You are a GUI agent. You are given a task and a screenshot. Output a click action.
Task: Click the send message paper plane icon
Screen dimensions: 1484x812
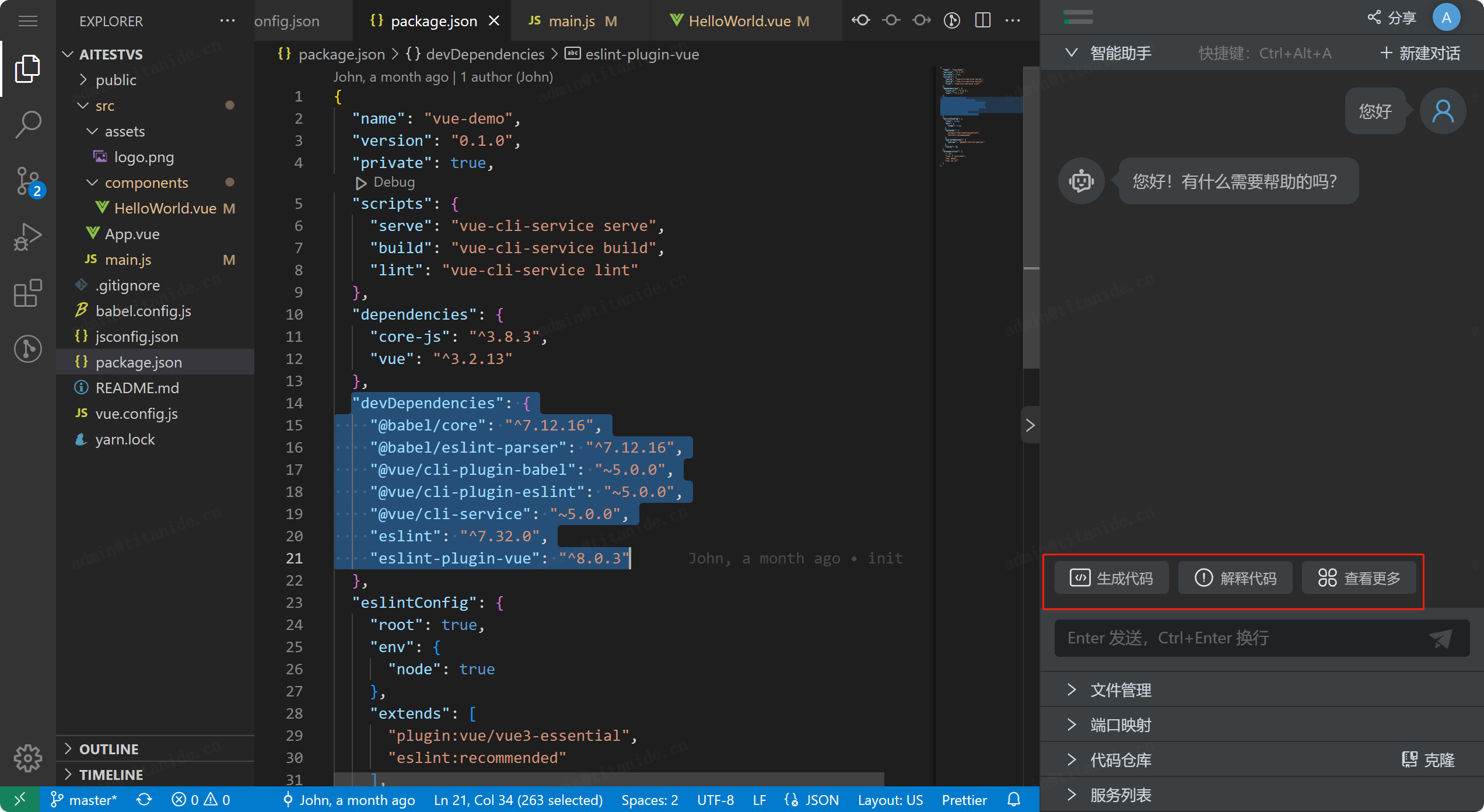point(1441,639)
